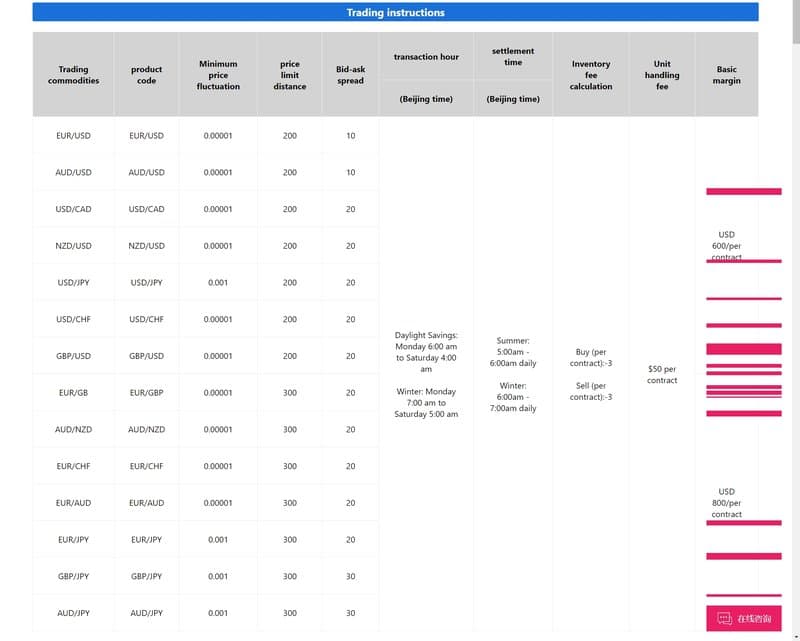
Task: Click the Trading instructions header bar
Action: [x=395, y=12]
